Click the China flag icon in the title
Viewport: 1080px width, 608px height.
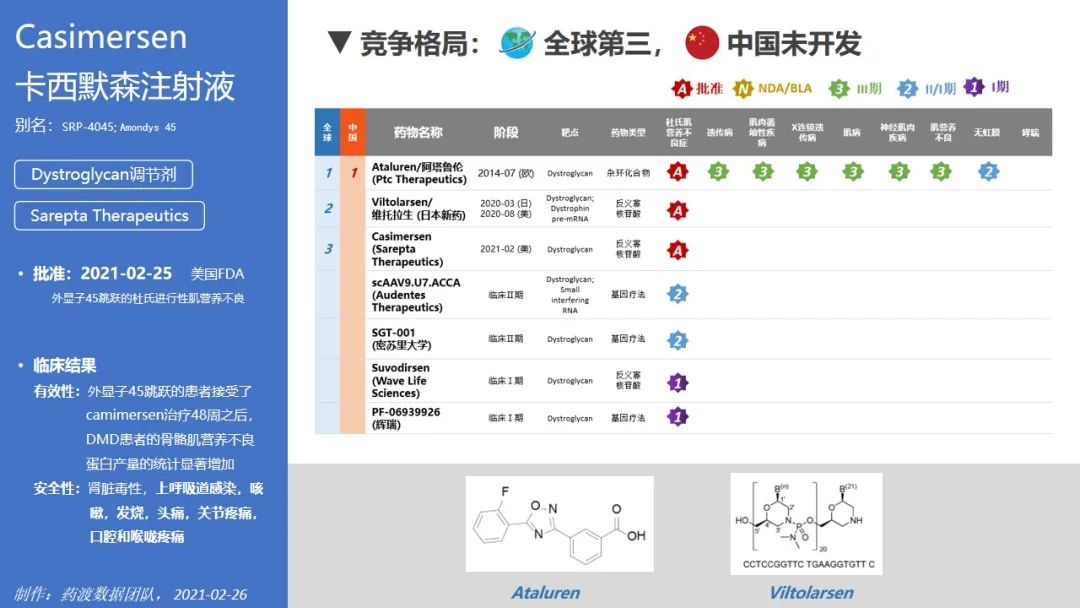pos(702,42)
